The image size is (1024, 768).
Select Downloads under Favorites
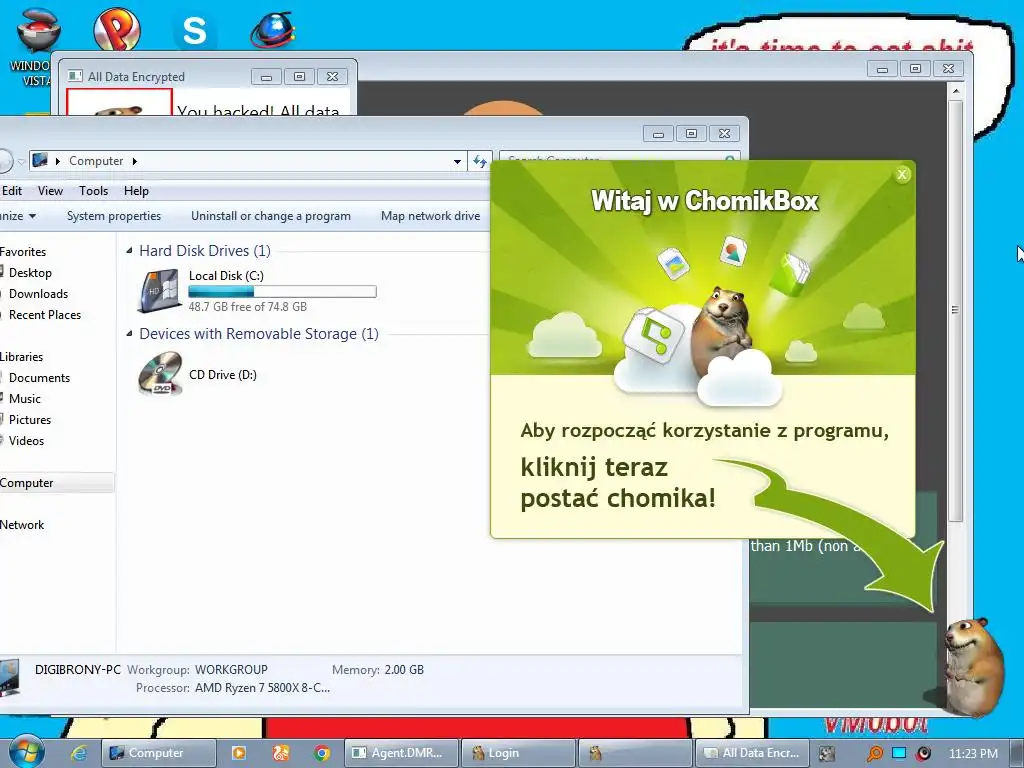click(38, 294)
